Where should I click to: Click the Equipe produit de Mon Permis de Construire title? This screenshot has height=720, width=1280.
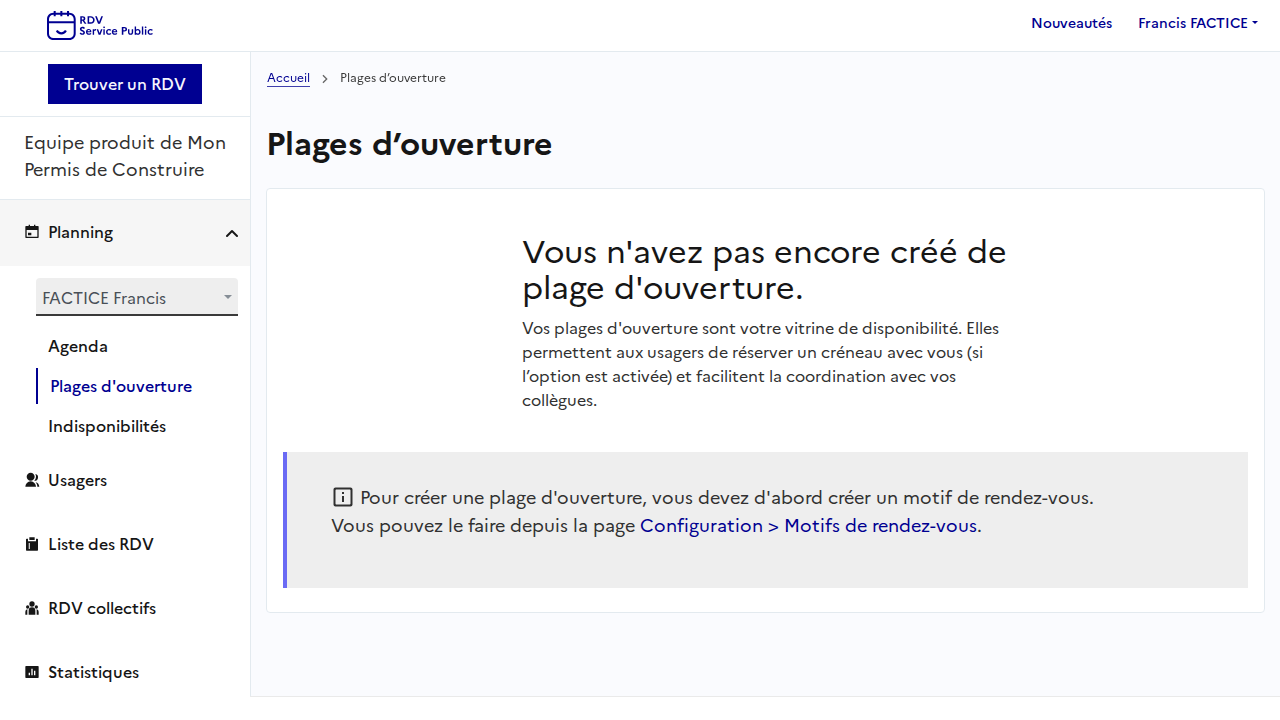(x=125, y=156)
